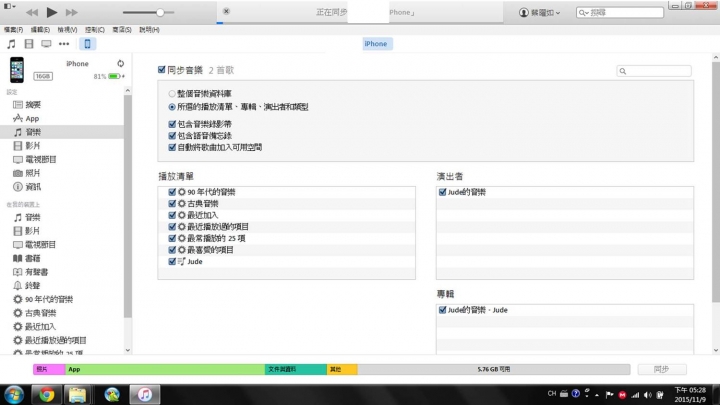Select the iPhone tab at top center

tap(376, 44)
